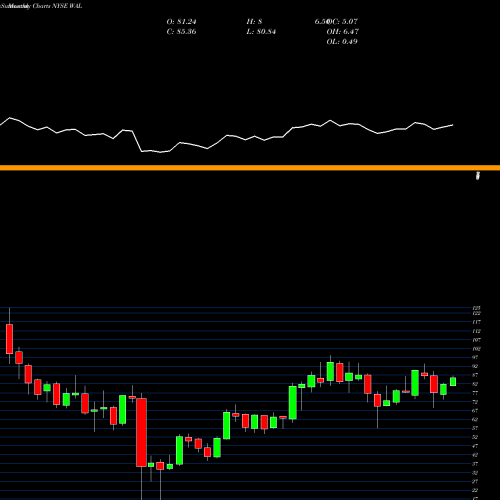Click the 32 price axis label

[x=475, y=473]
